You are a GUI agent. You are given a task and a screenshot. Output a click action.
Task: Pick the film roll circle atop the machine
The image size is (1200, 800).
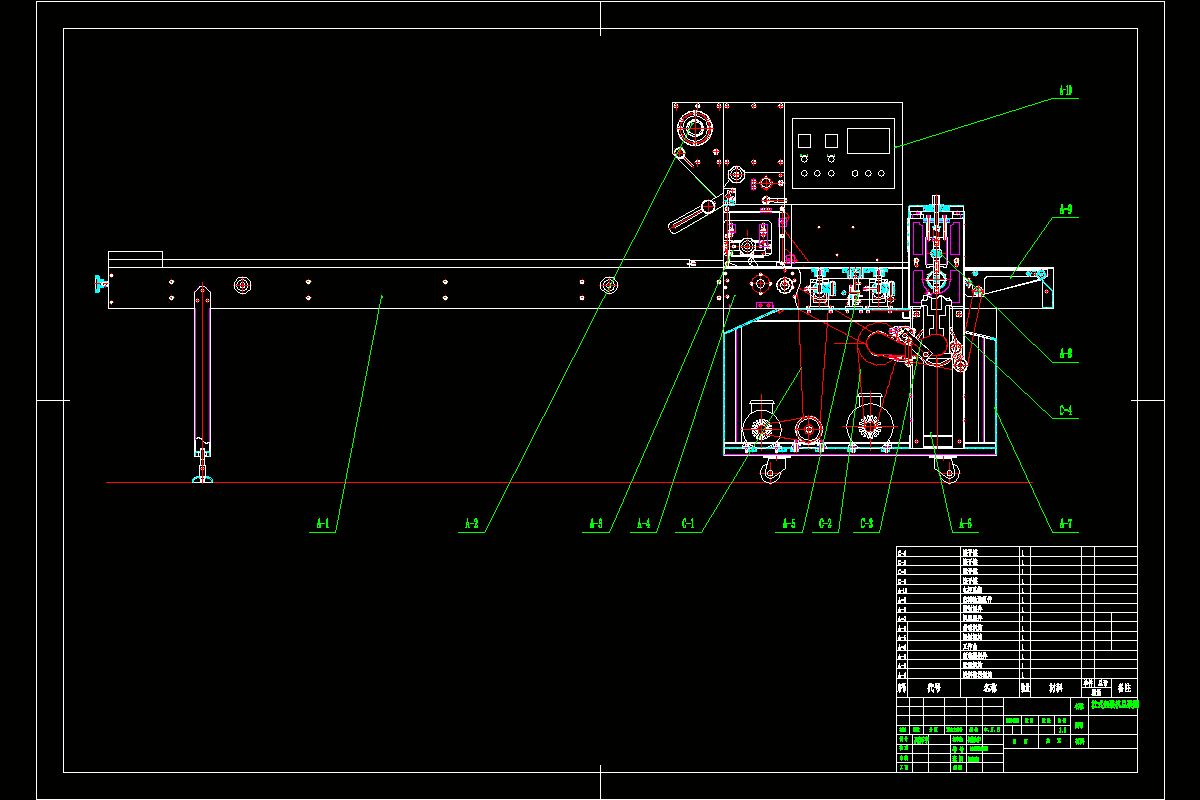click(693, 127)
